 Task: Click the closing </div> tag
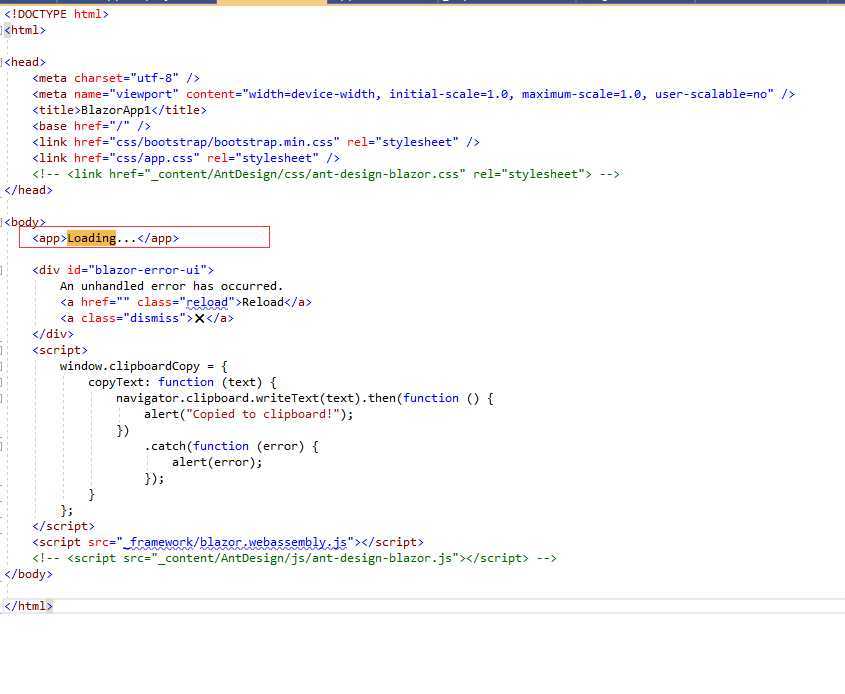53,334
